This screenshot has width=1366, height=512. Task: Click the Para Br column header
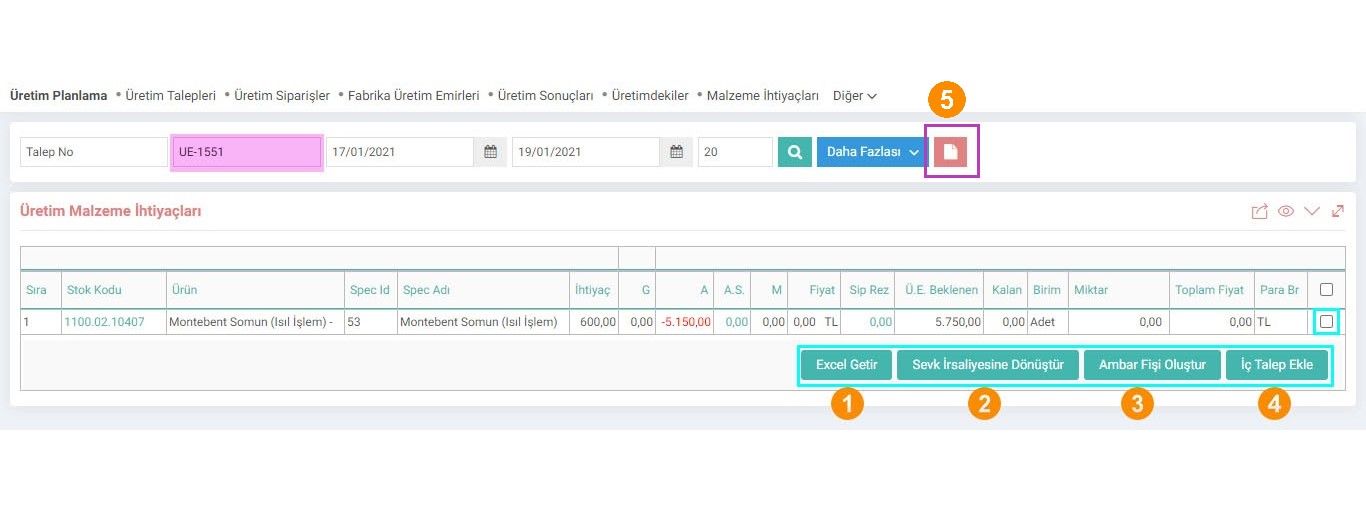(x=1279, y=290)
